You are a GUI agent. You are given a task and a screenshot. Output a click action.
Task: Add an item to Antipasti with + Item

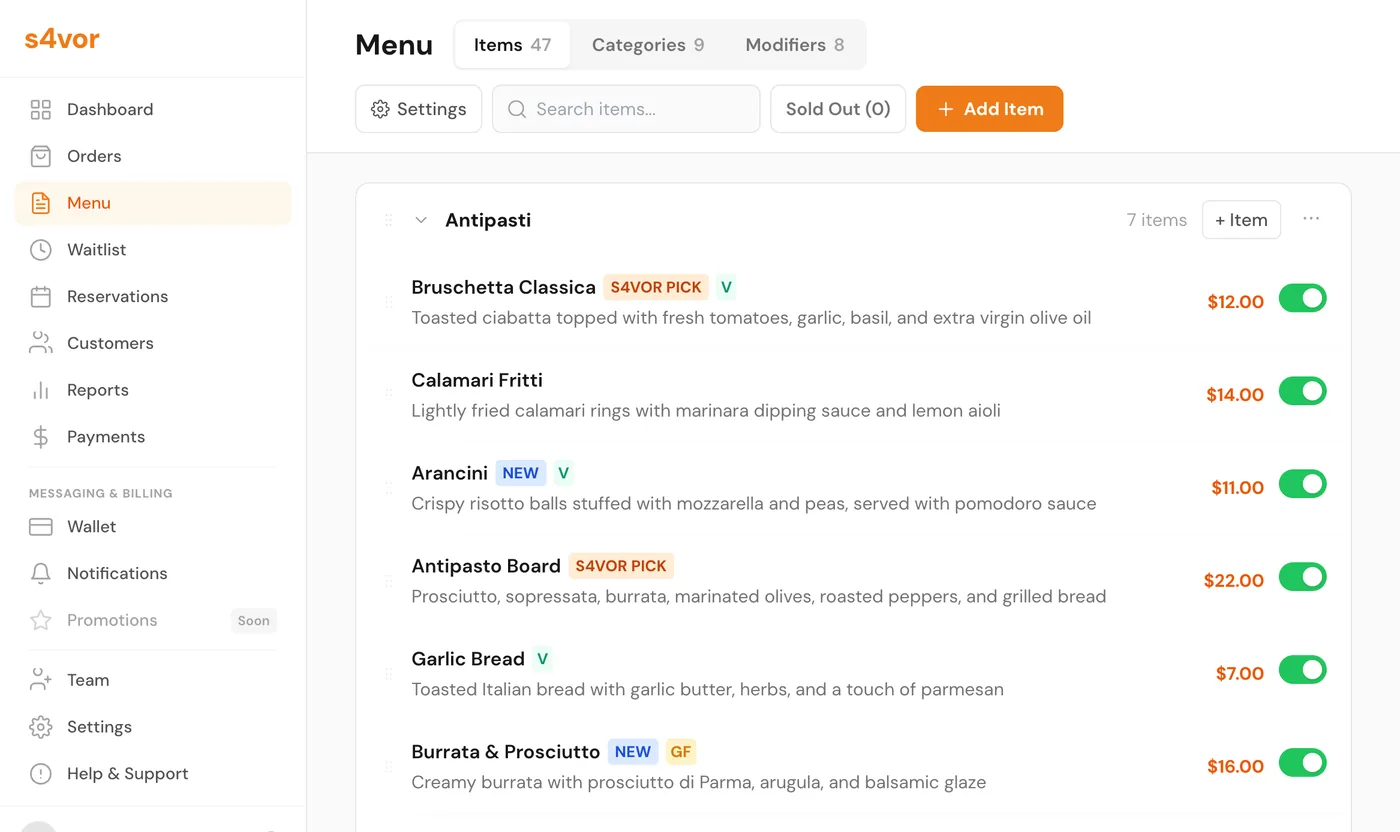click(x=1241, y=219)
